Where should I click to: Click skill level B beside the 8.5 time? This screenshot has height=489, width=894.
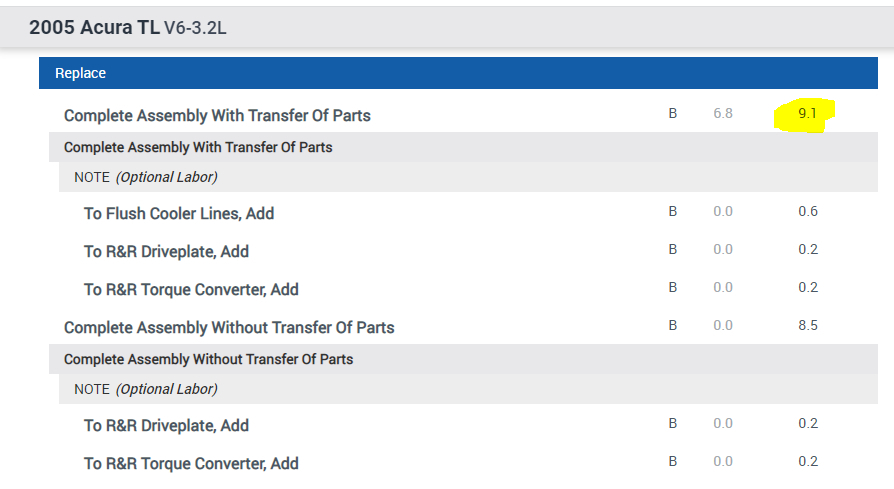click(673, 326)
